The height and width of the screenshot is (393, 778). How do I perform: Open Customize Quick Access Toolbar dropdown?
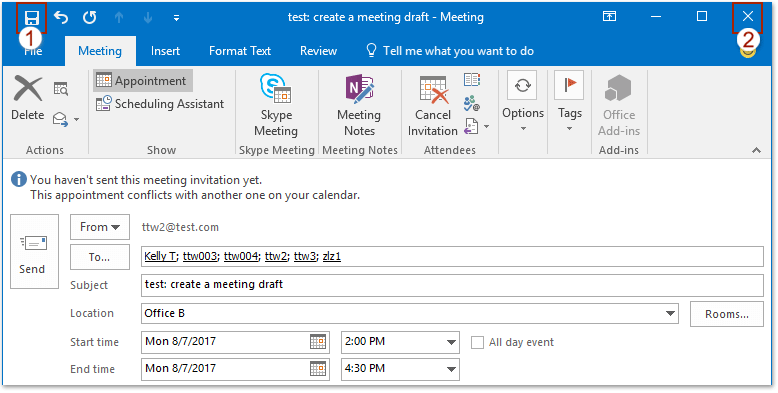pos(177,18)
